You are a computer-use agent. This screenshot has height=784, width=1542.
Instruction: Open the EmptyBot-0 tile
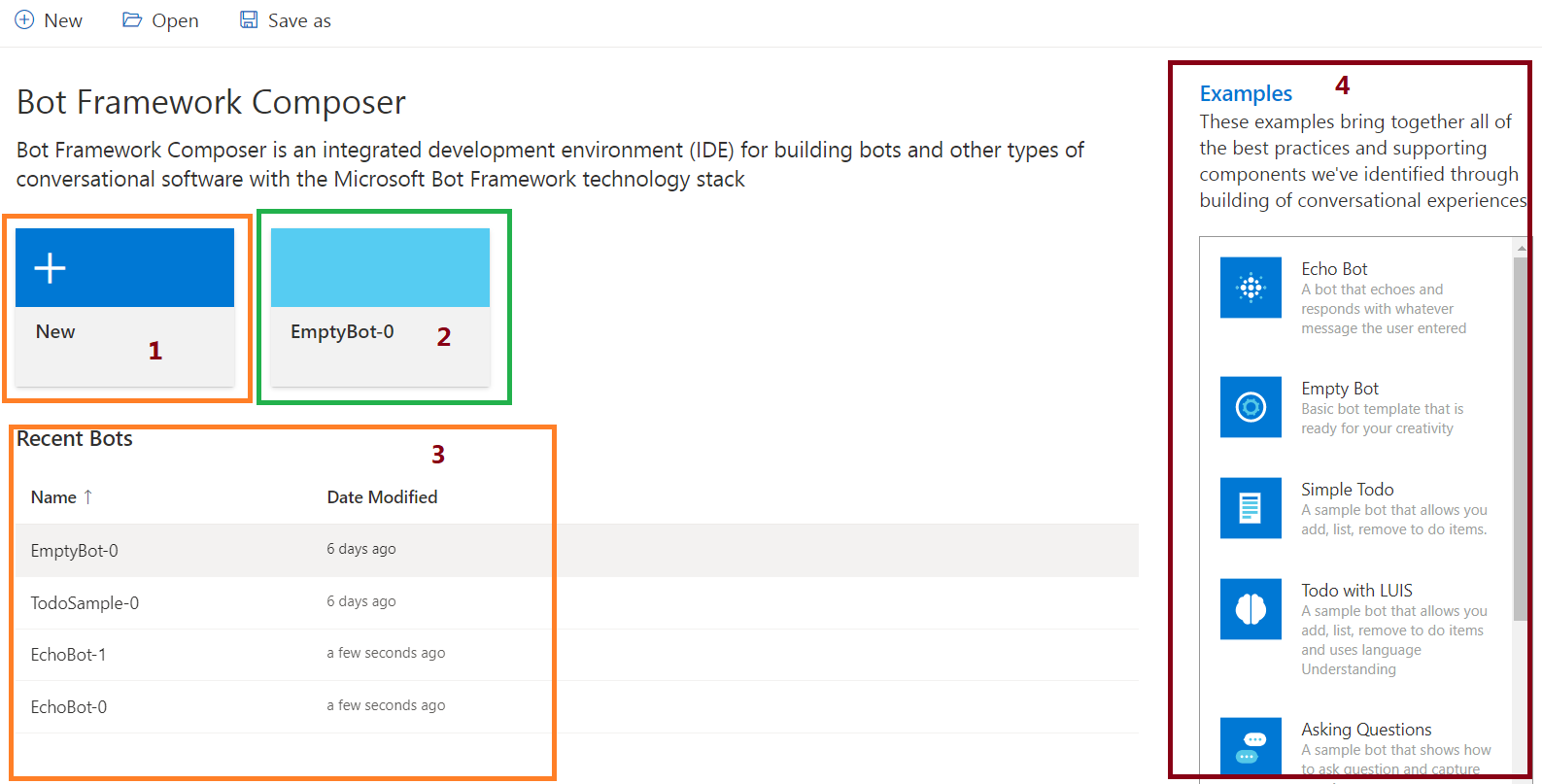point(380,307)
